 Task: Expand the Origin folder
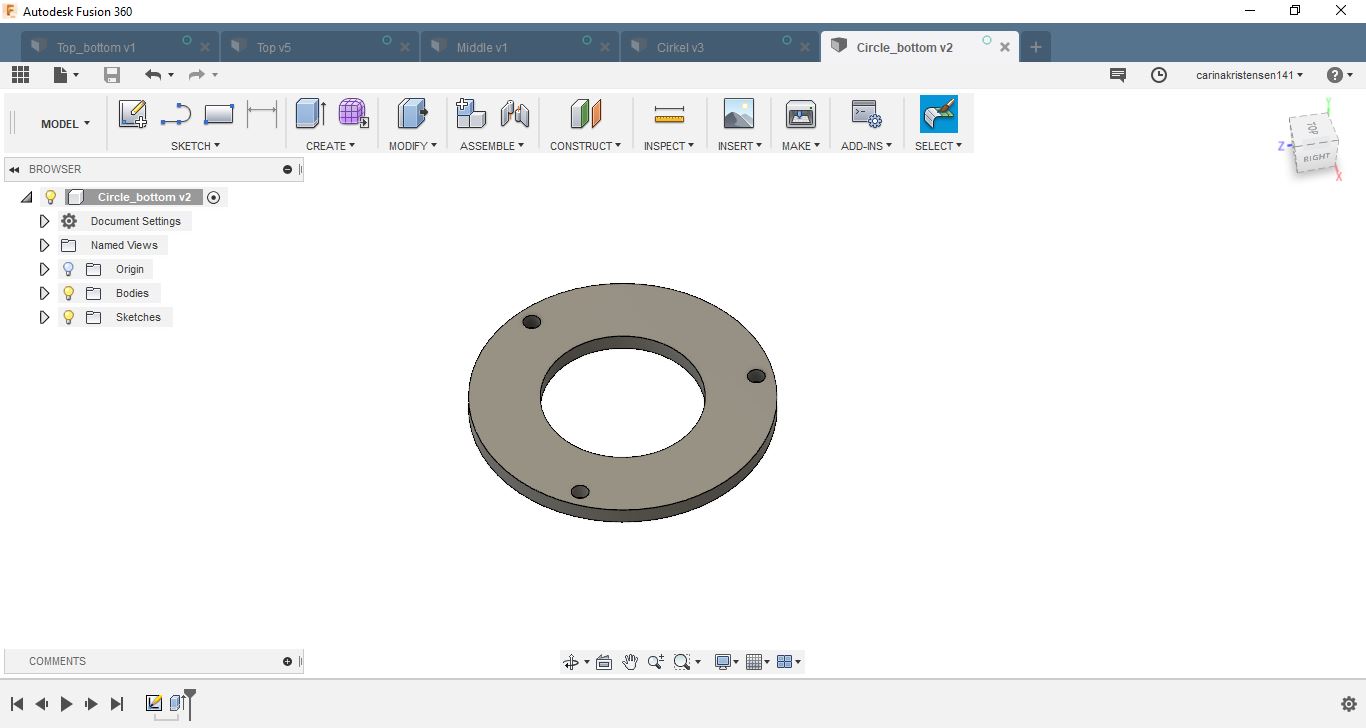44,269
